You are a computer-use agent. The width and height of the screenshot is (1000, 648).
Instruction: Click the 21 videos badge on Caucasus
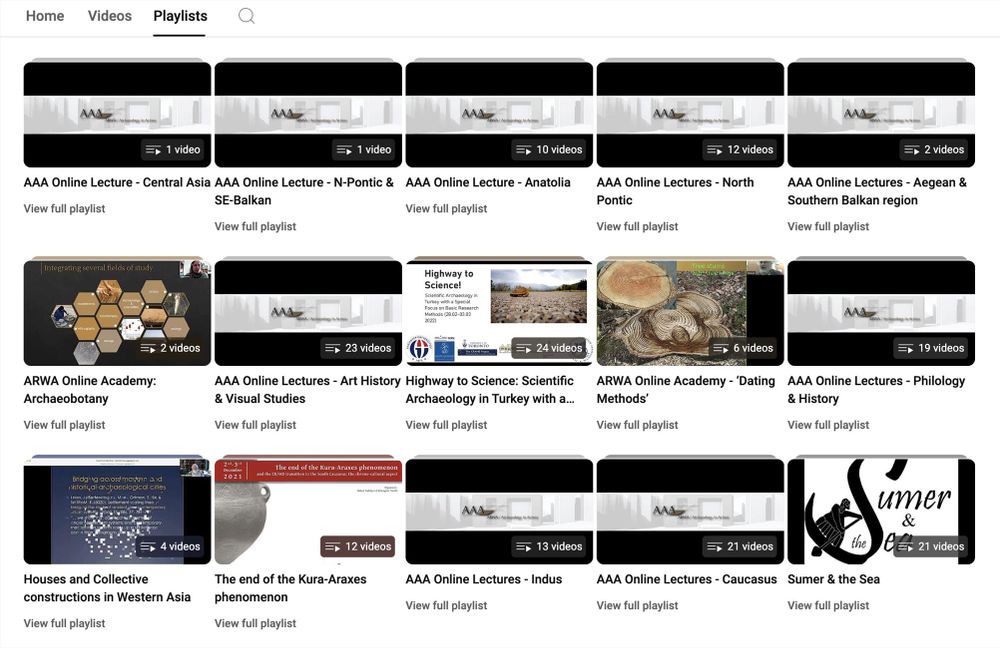point(740,547)
